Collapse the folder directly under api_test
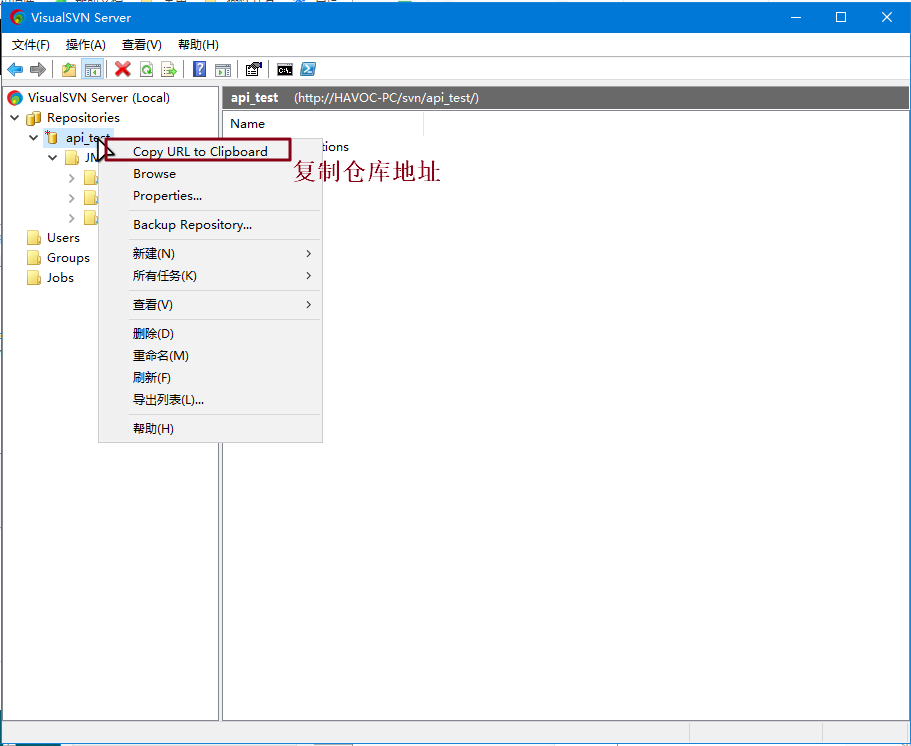 coord(53,157)
